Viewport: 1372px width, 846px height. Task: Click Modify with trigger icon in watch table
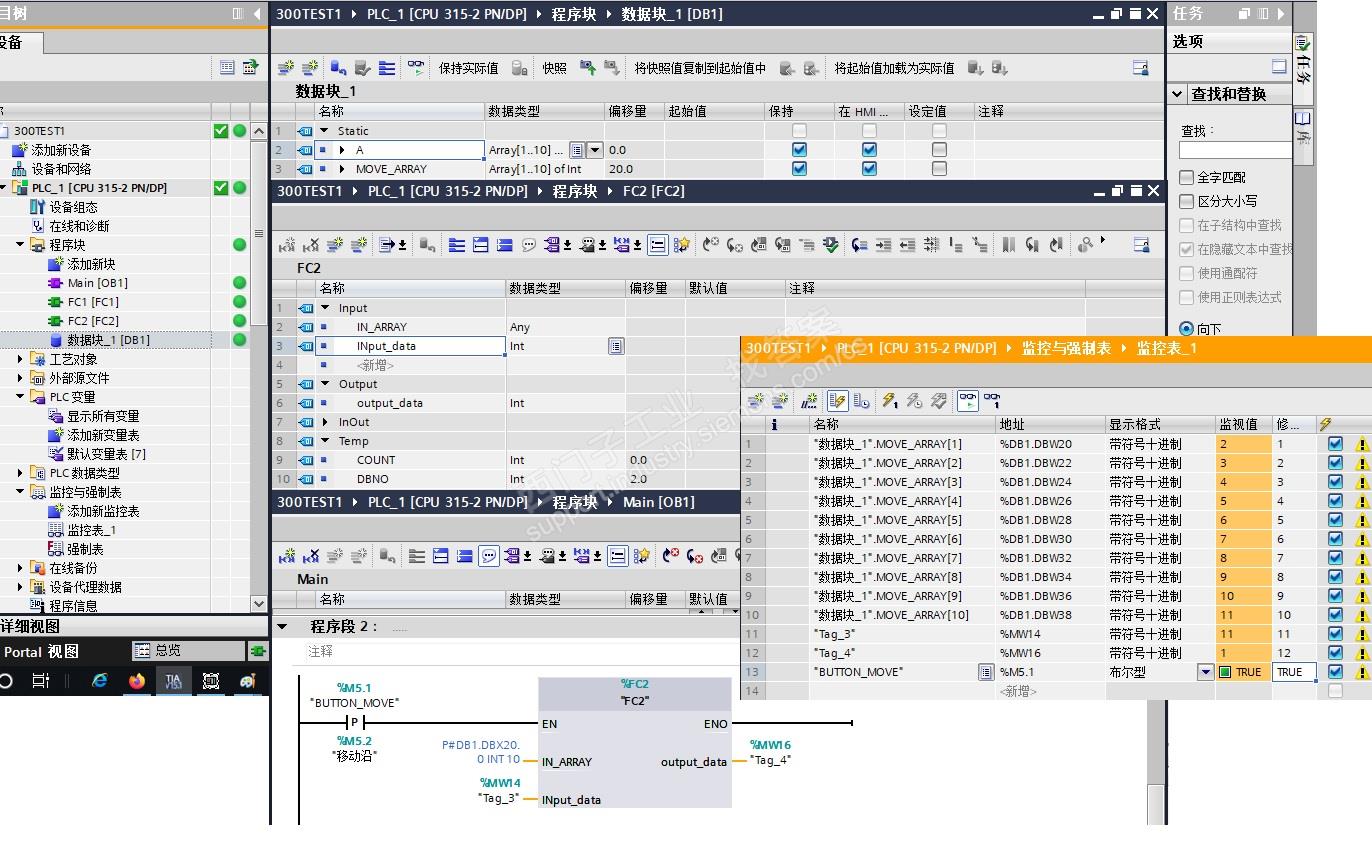914,401
